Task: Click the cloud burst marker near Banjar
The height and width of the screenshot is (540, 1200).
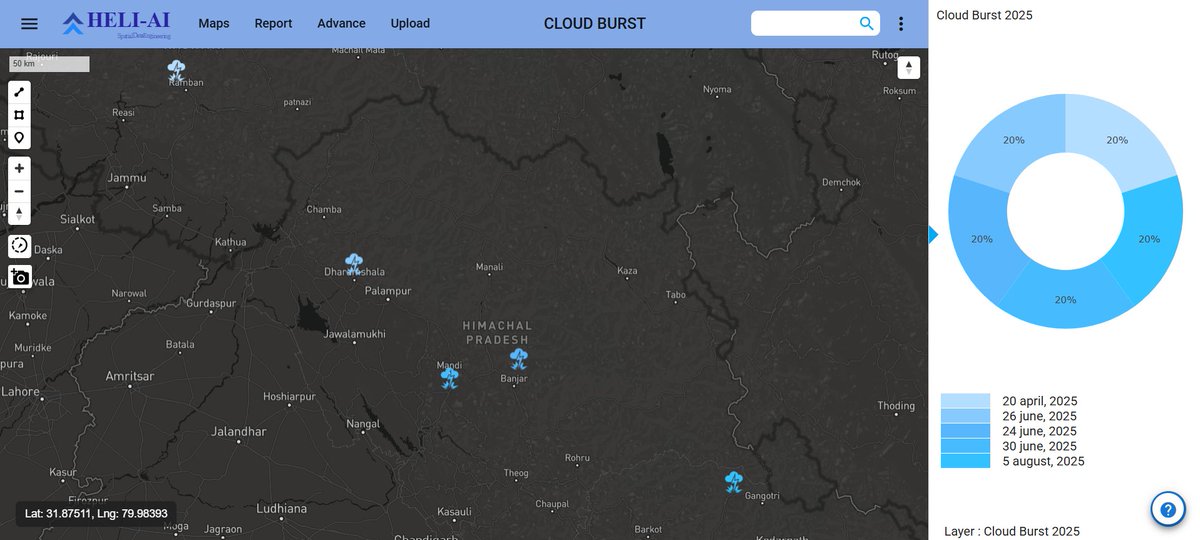Action: click(518, 359)
